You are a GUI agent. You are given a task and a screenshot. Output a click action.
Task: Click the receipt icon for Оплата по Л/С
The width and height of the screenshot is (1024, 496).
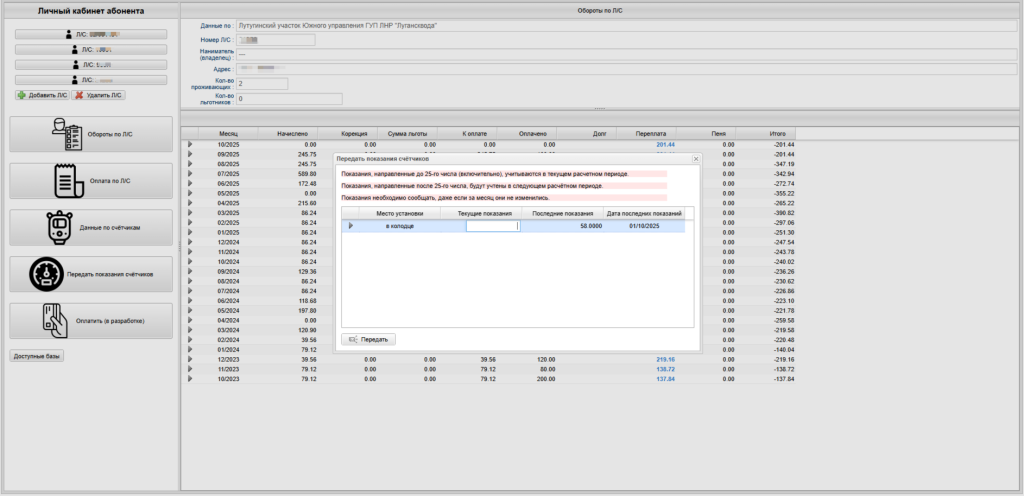click(66, 181)
